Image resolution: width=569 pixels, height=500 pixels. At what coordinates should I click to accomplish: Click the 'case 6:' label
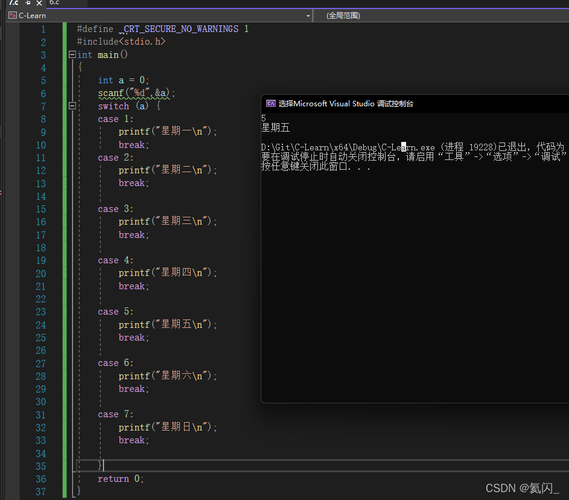(x=115, y=363)
